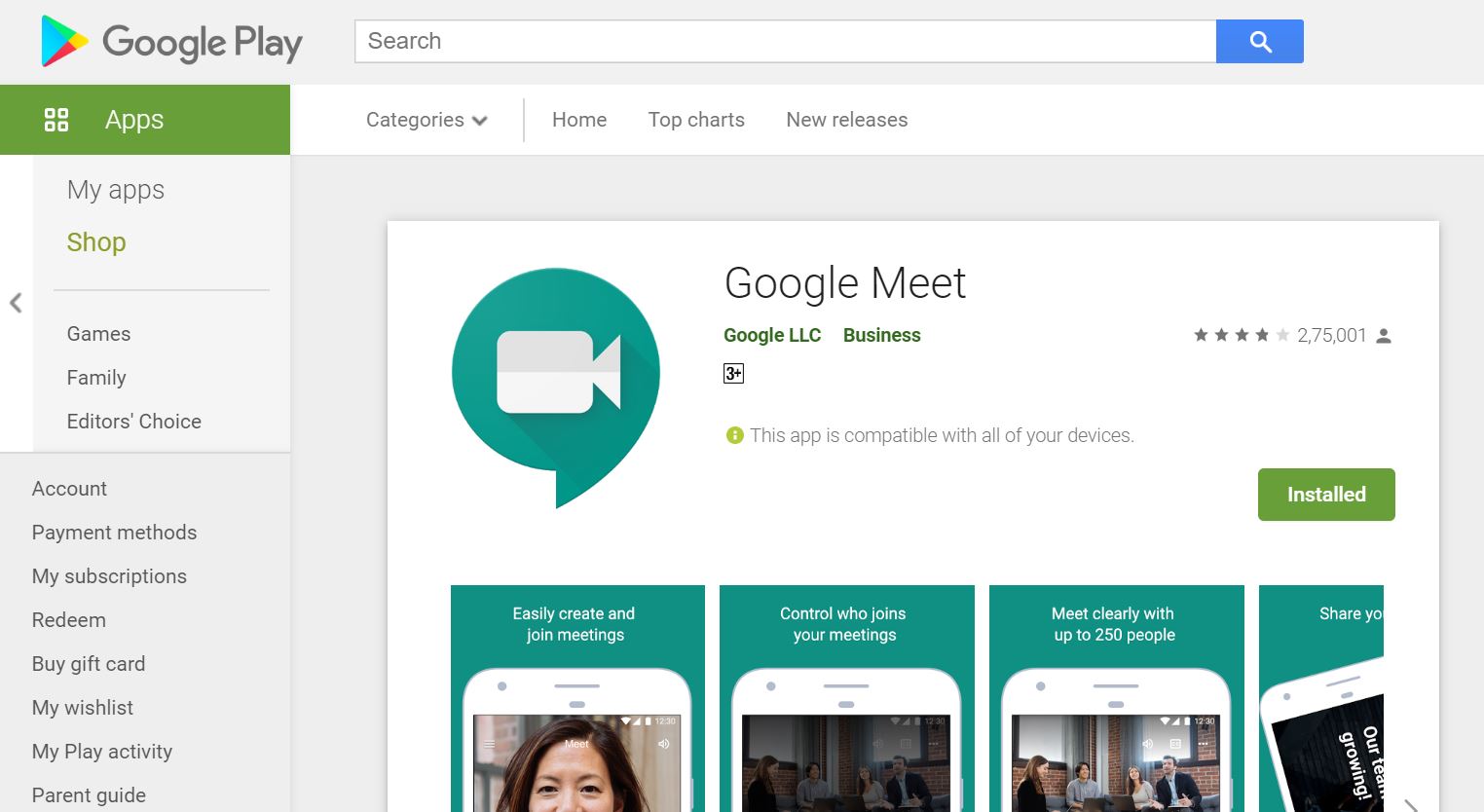Image resolution: width=1484 pixels, height=812 pixels.
Task: Click the Apps grid icon
Action: tap(56, 120)
